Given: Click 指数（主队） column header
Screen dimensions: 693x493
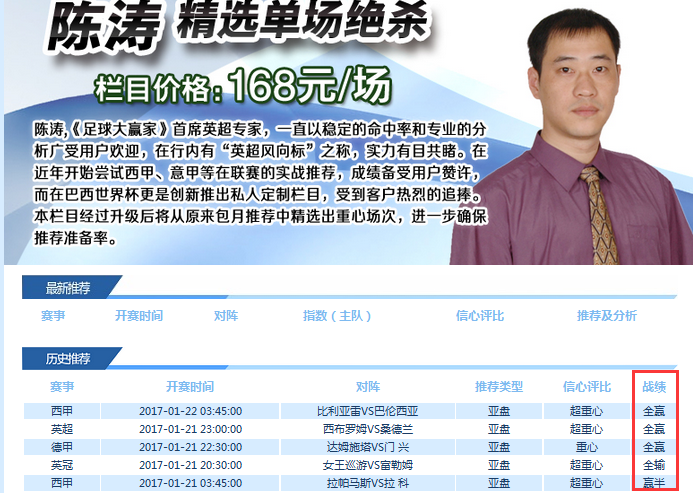Looking at the screenshot, I should pos(337,316).
